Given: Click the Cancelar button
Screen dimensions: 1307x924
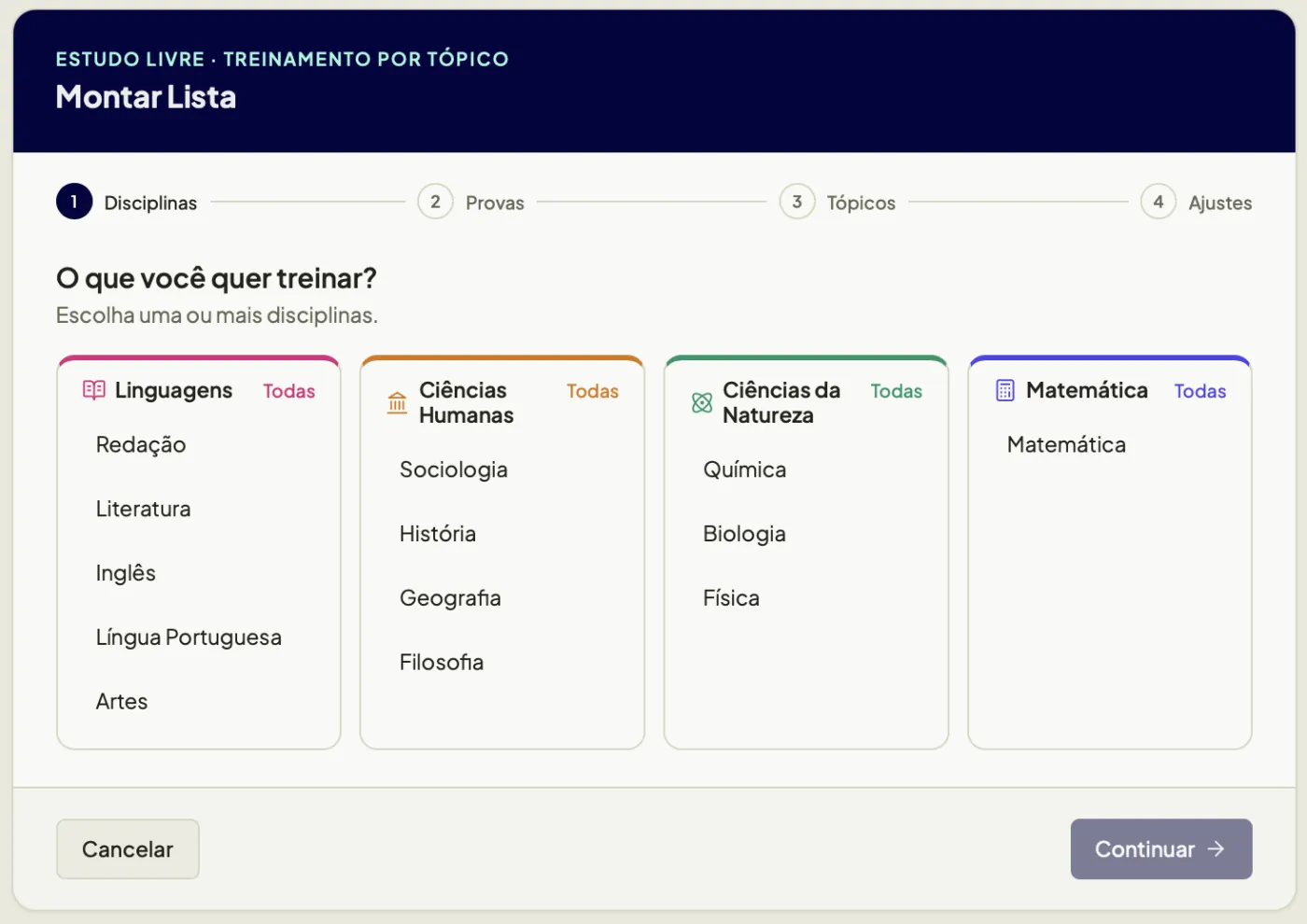Looking at the screenshot, I should (128, 849).
